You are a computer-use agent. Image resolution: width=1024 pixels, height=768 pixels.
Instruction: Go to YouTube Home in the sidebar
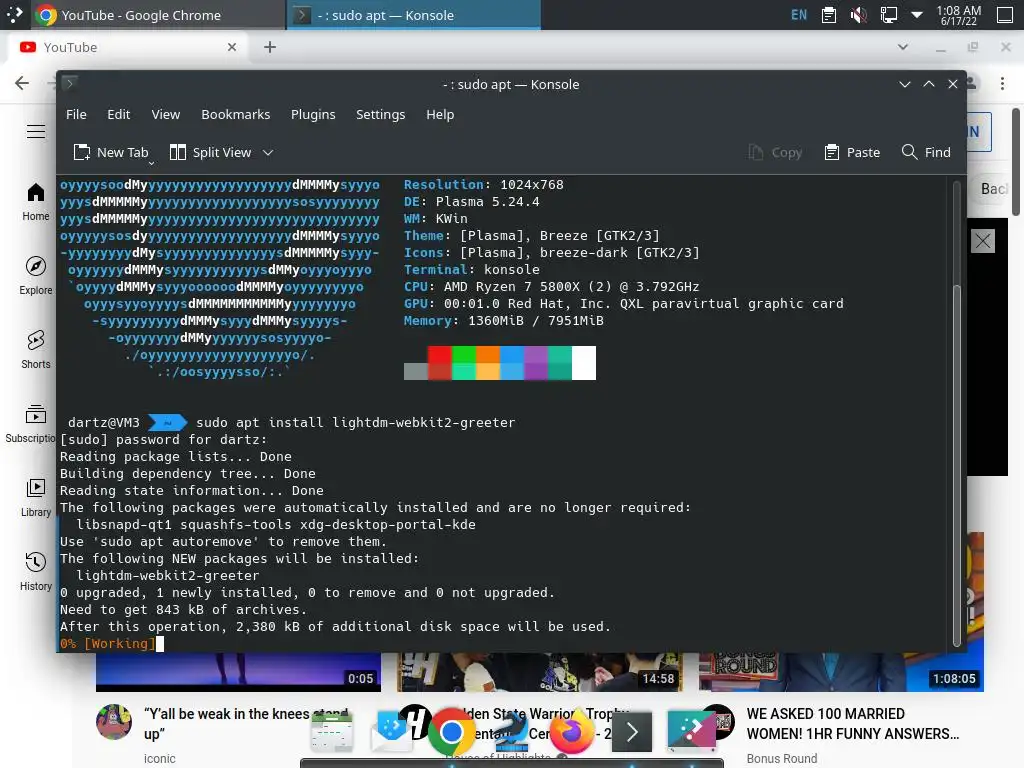36,202
